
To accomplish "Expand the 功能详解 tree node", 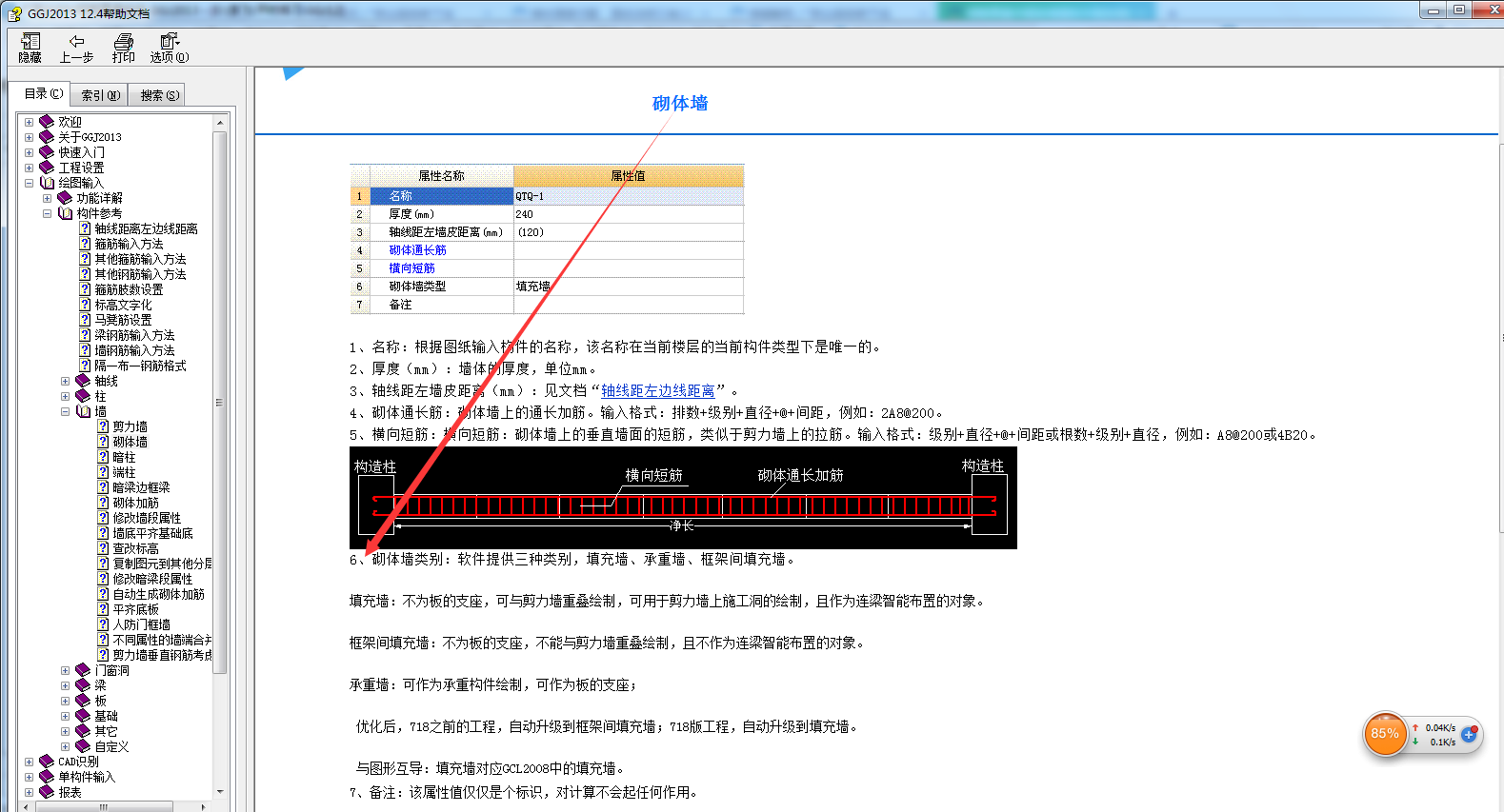I will 47,198.
